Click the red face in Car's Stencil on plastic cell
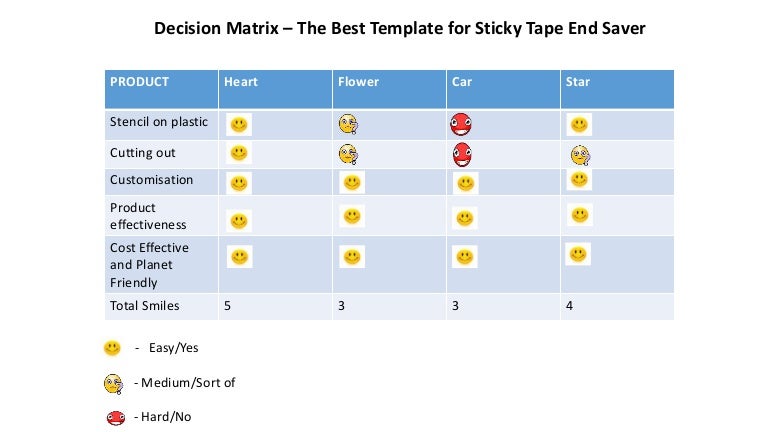The width and height of the screenshot is (768, 432). coord(461,125)
